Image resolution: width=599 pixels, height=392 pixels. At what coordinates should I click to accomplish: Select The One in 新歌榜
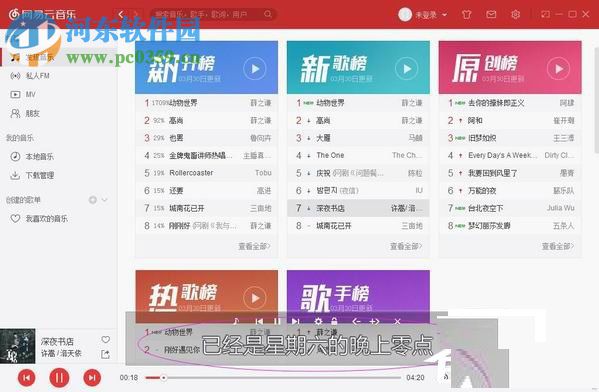pos(358,156)
